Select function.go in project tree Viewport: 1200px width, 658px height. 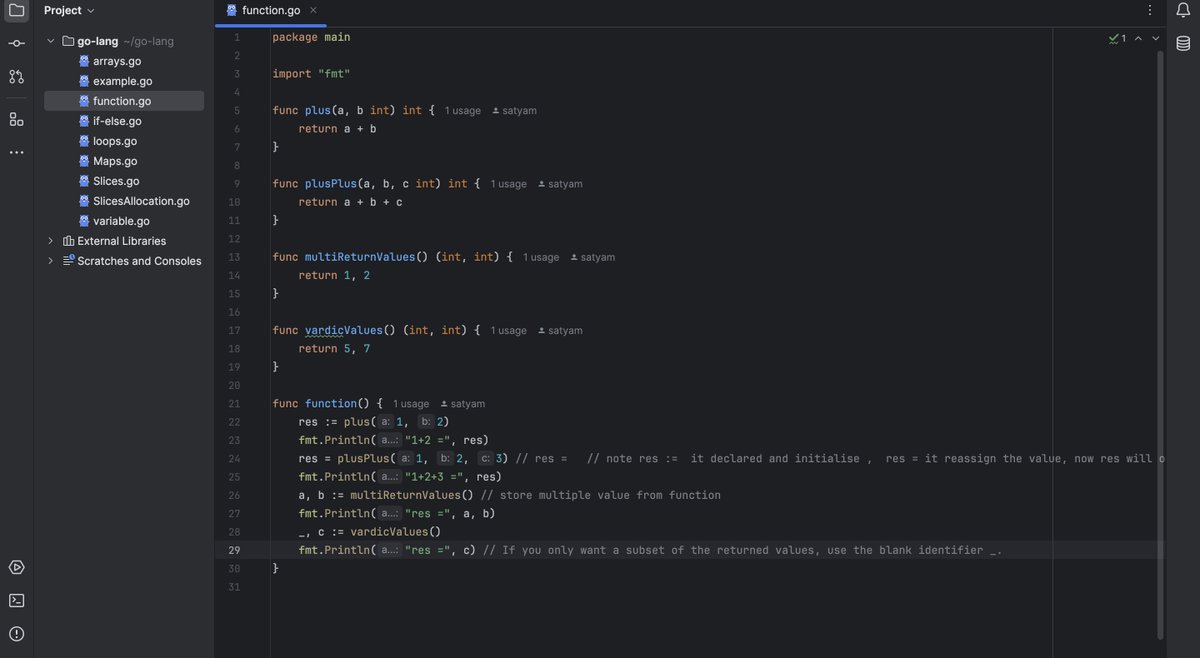point(122,101)
